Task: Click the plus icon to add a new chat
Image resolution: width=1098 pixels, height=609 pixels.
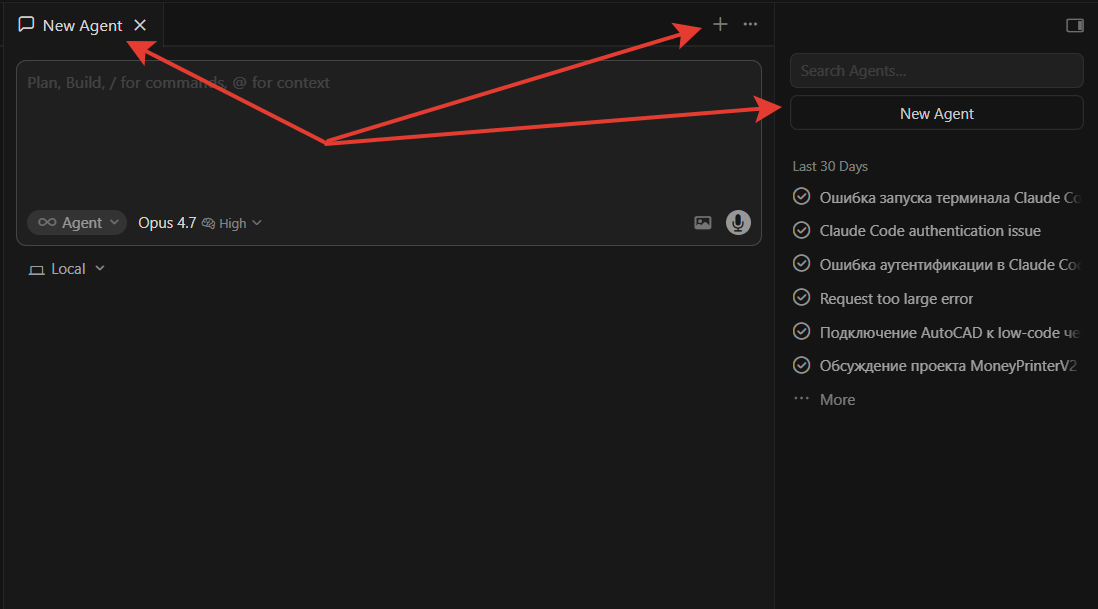Action: 720,24
